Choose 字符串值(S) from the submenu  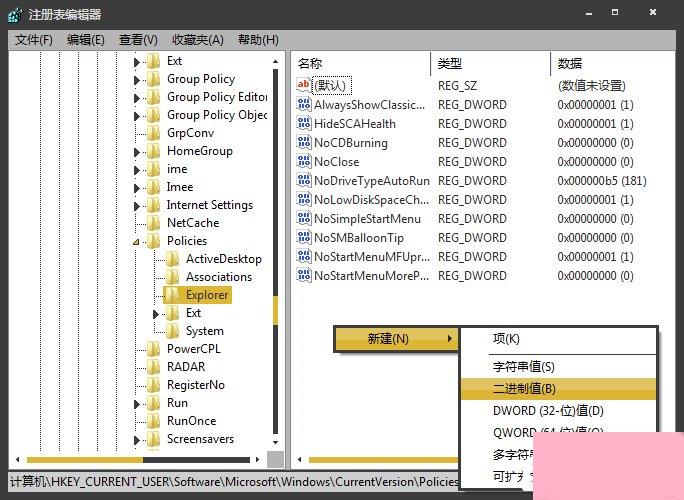point(558,366)
